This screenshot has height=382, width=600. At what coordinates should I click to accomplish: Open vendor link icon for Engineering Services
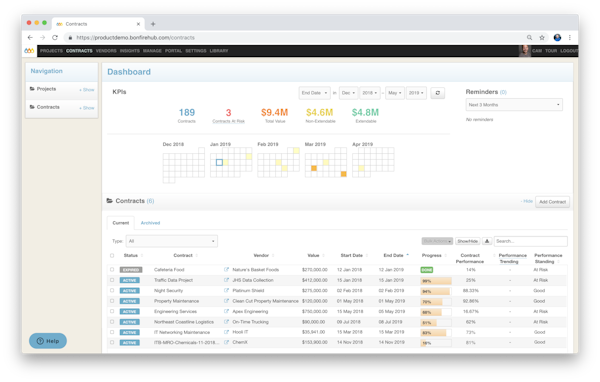227,311
